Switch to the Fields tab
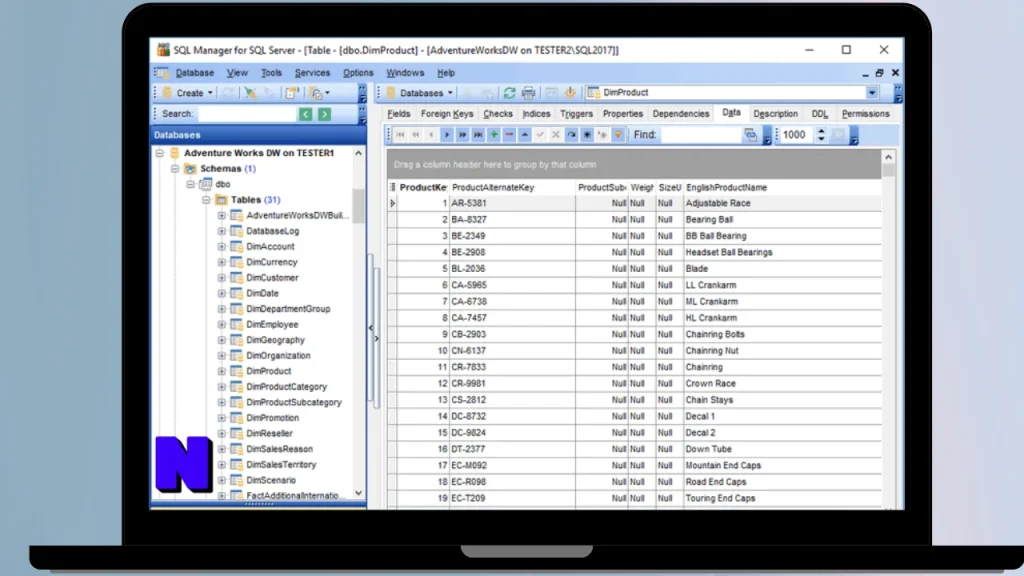The height and width of the screenshot is (576, 1024). (398, 114)
